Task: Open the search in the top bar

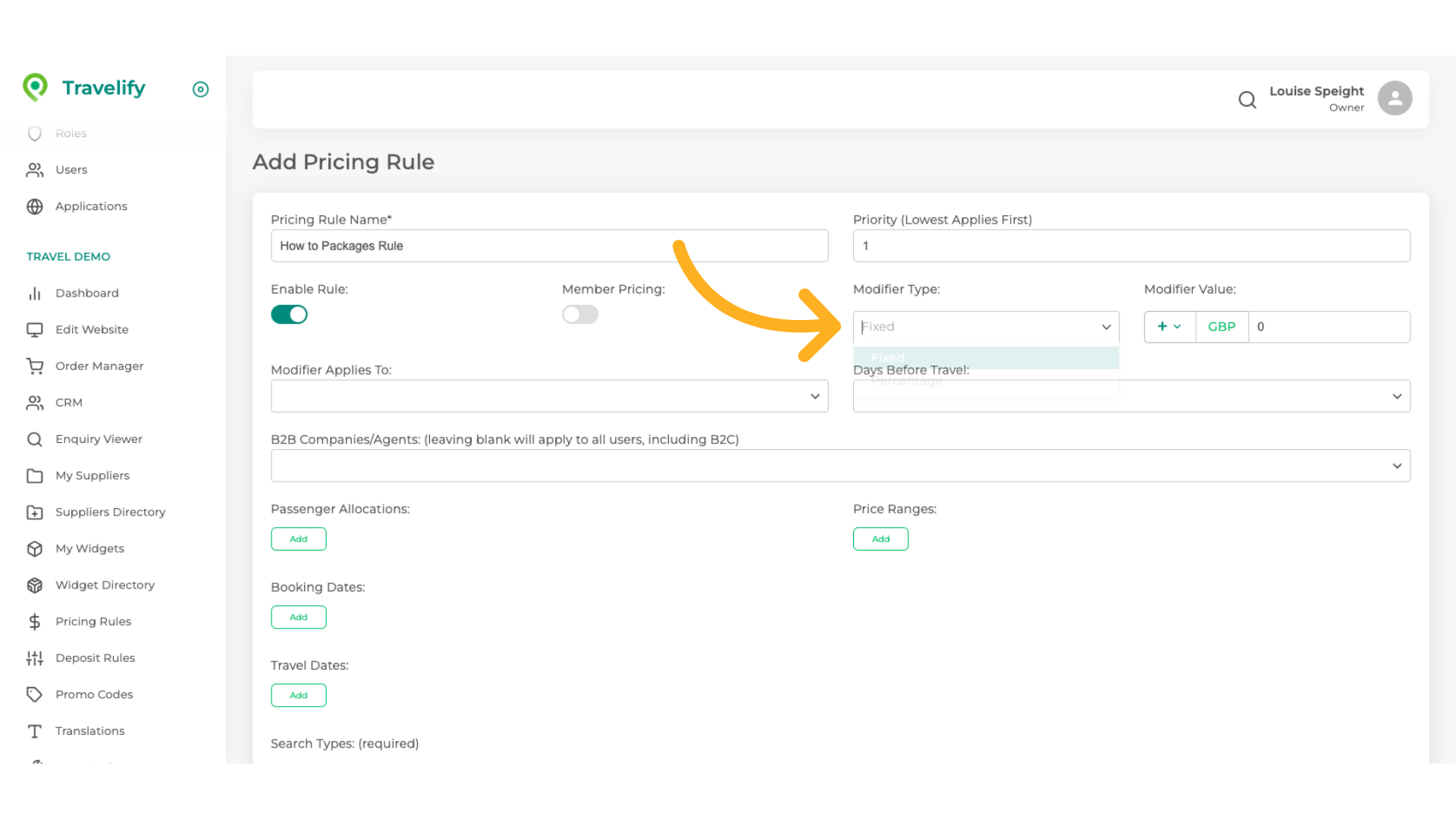Action: tap(1247, 99)
